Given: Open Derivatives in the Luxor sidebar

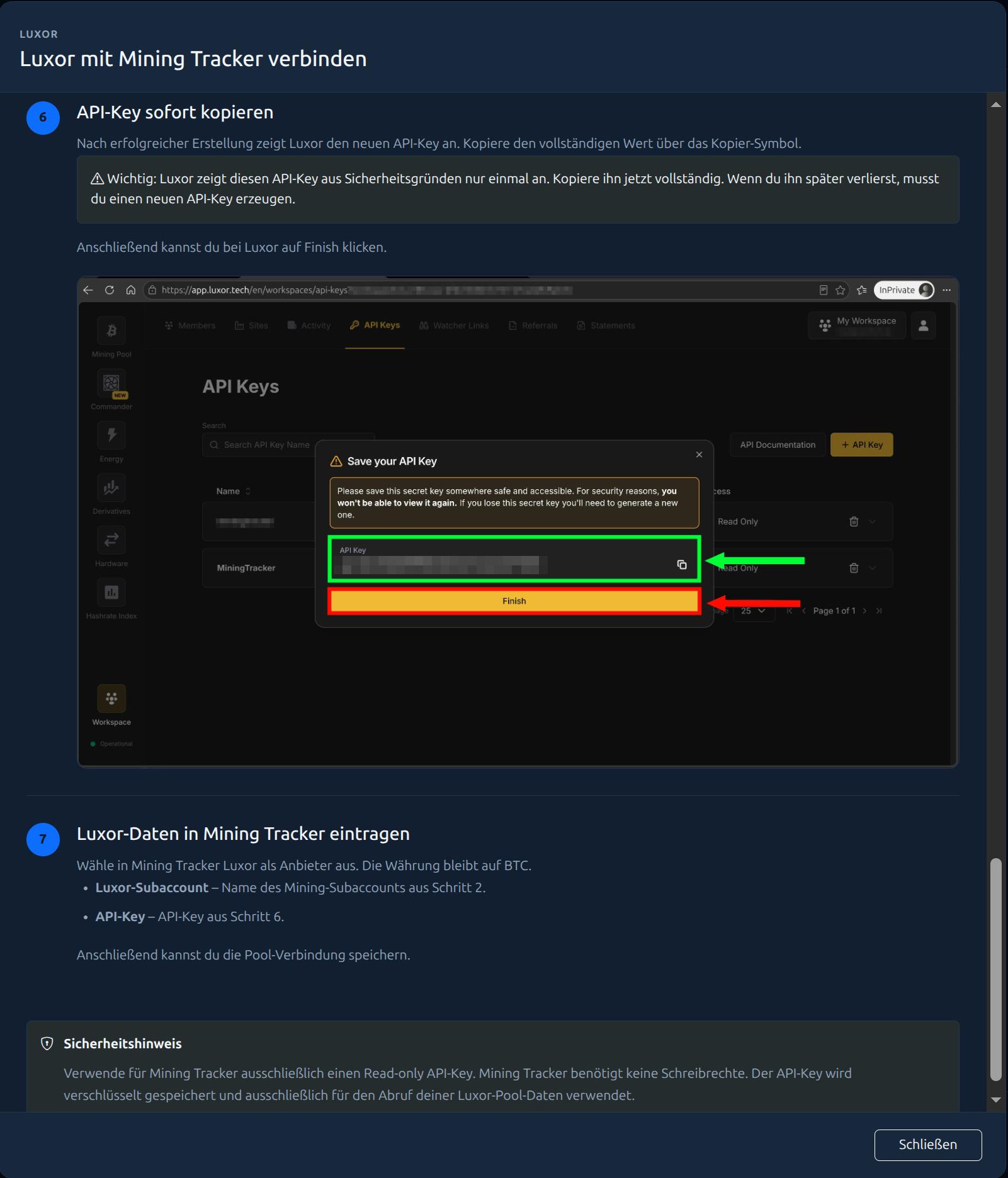Looking at the screenshot, I should tap(111, 494).
